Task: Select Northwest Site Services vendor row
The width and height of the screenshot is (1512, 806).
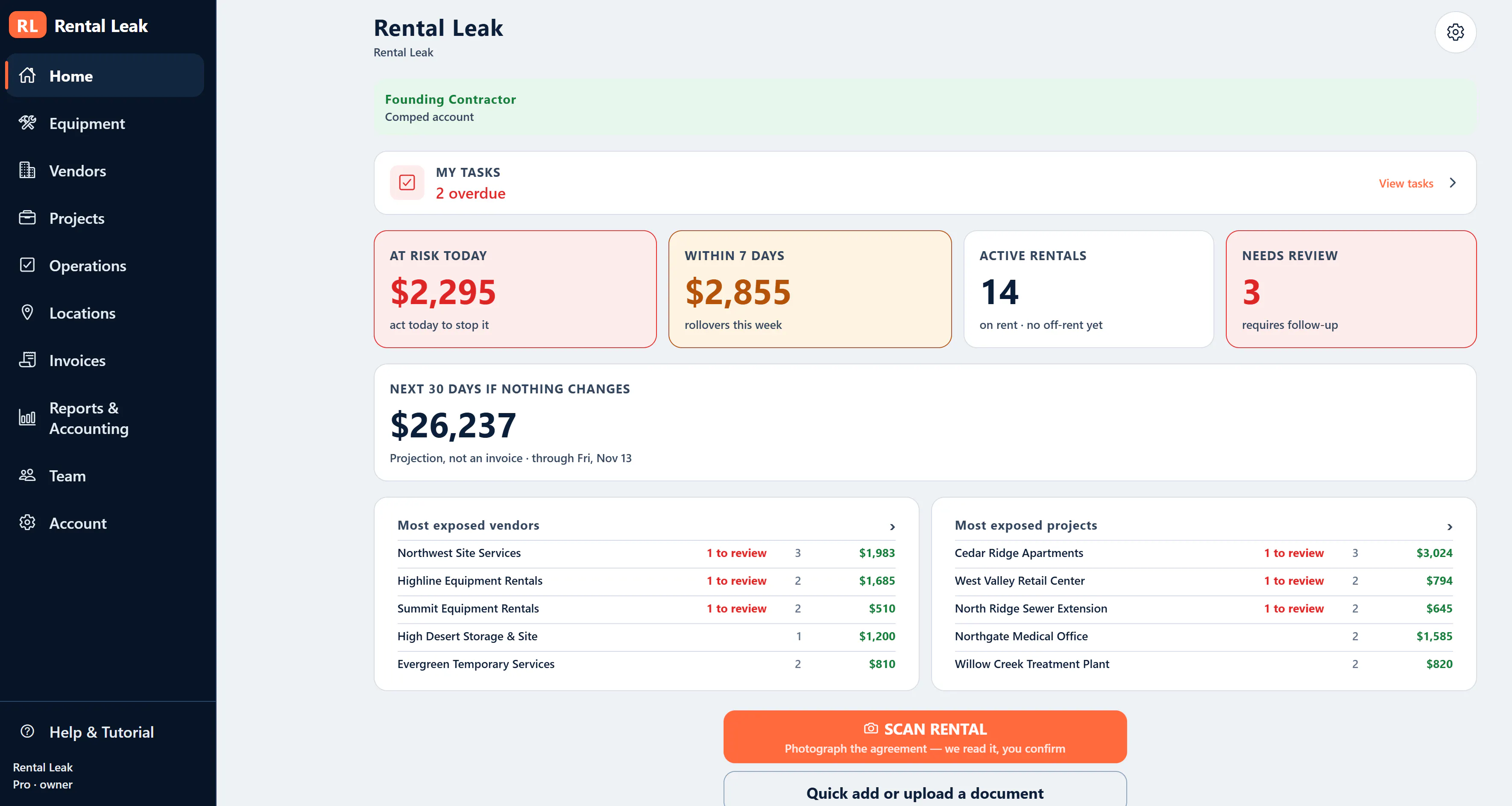Action: 646,553
